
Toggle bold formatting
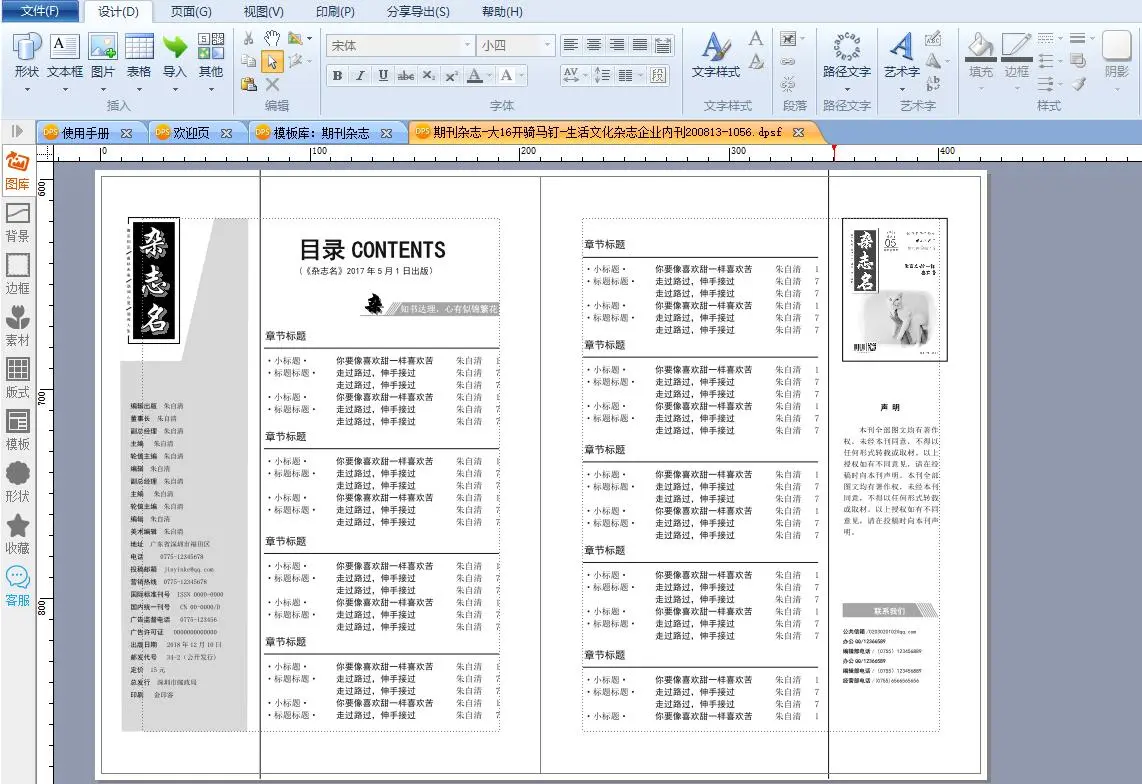click(x=337, y=76)
